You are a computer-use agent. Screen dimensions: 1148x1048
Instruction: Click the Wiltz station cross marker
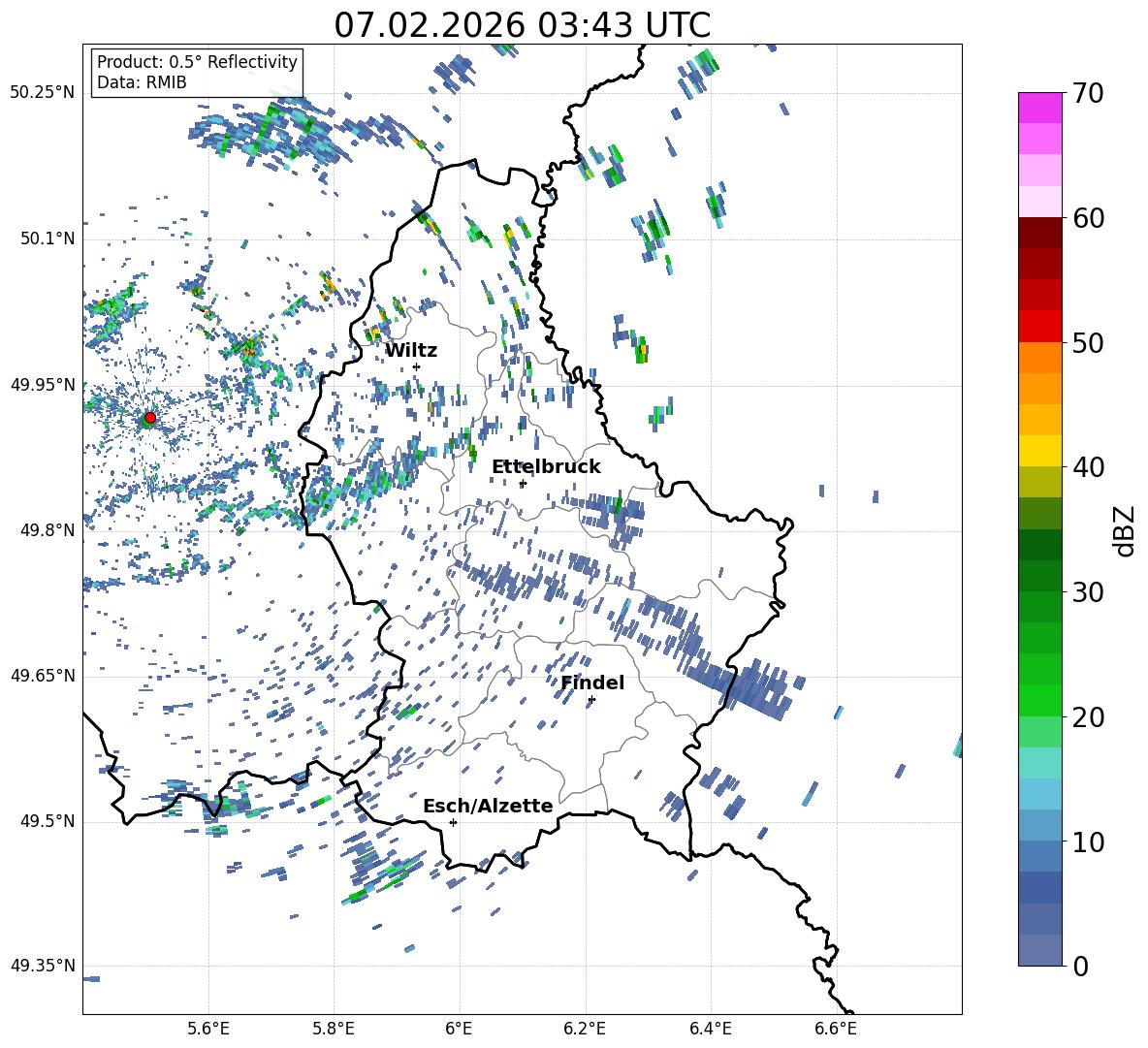coord(416,366)
